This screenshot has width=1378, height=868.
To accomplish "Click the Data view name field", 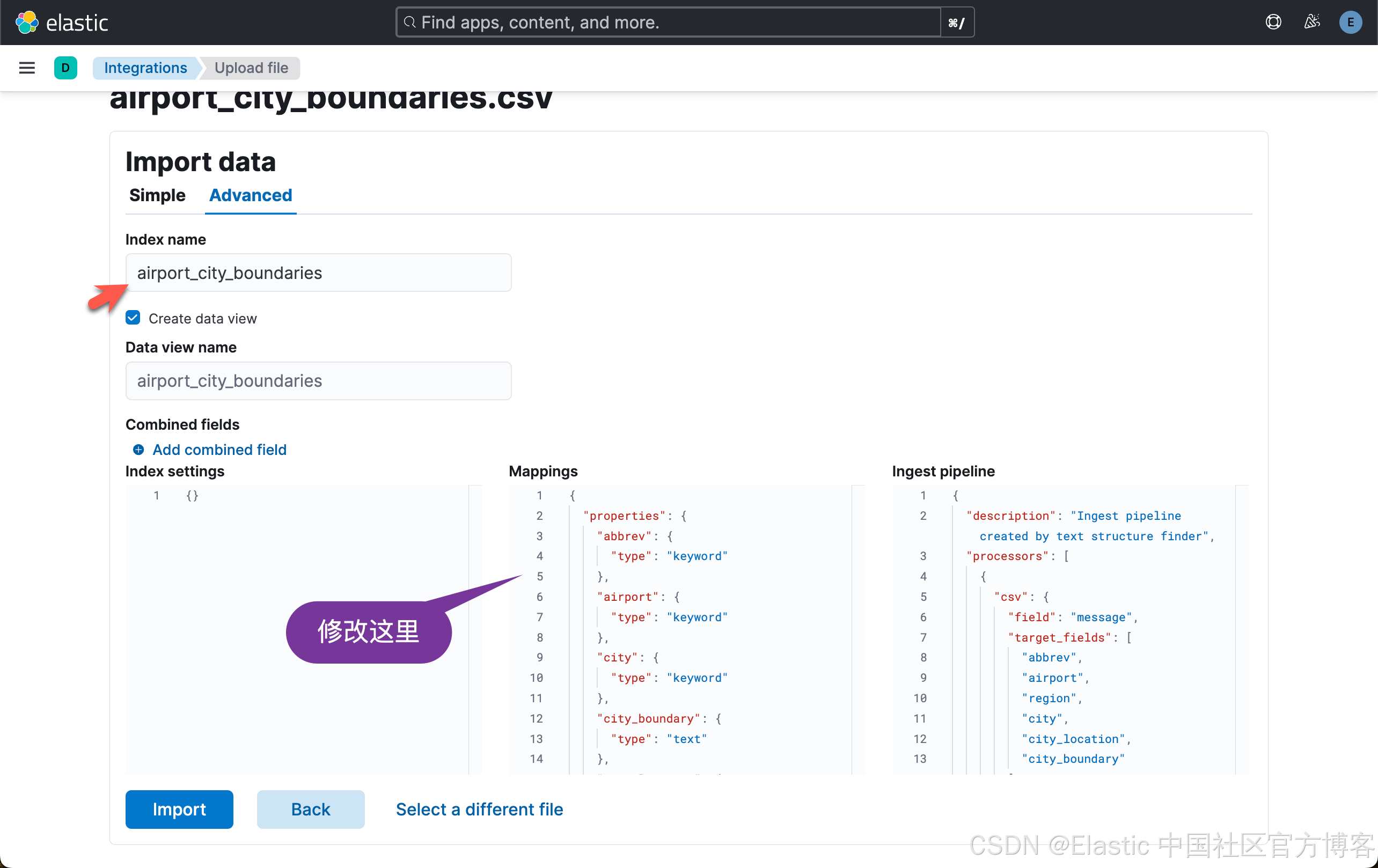I will pyautogui.click(x=318, y=381).
